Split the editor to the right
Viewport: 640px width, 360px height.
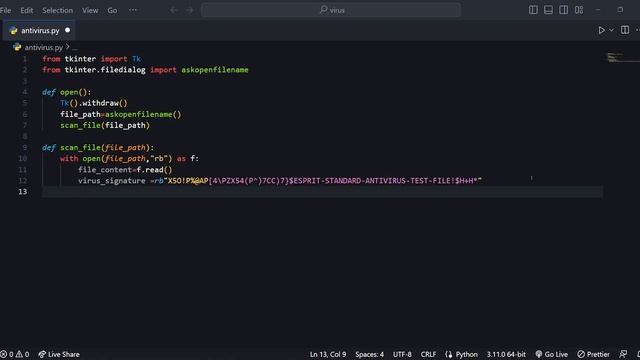(624, 30)
